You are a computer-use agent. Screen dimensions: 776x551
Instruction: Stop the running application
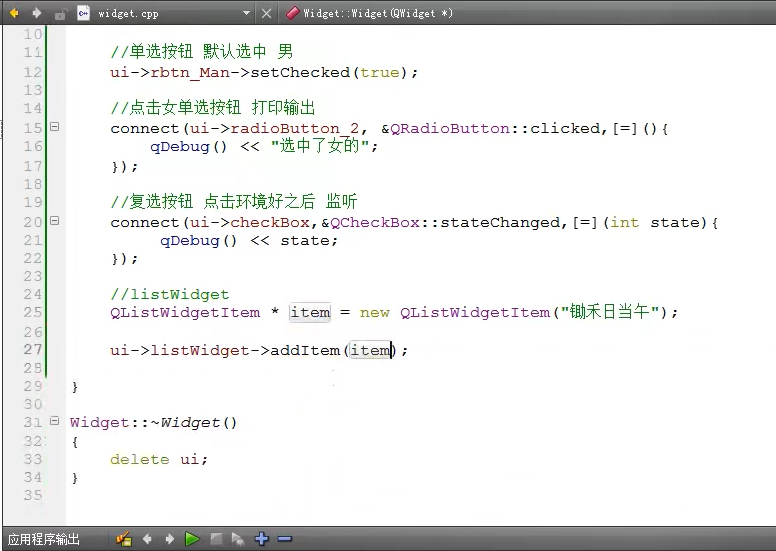[x=216, y=539]
